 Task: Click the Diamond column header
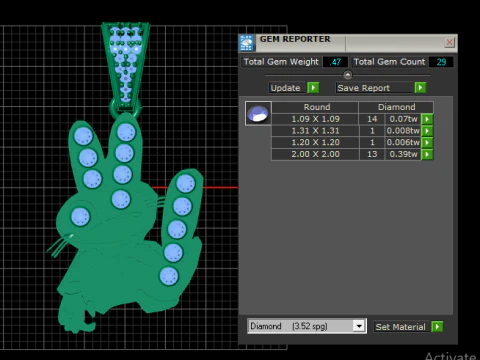click(x=396, y=107)
